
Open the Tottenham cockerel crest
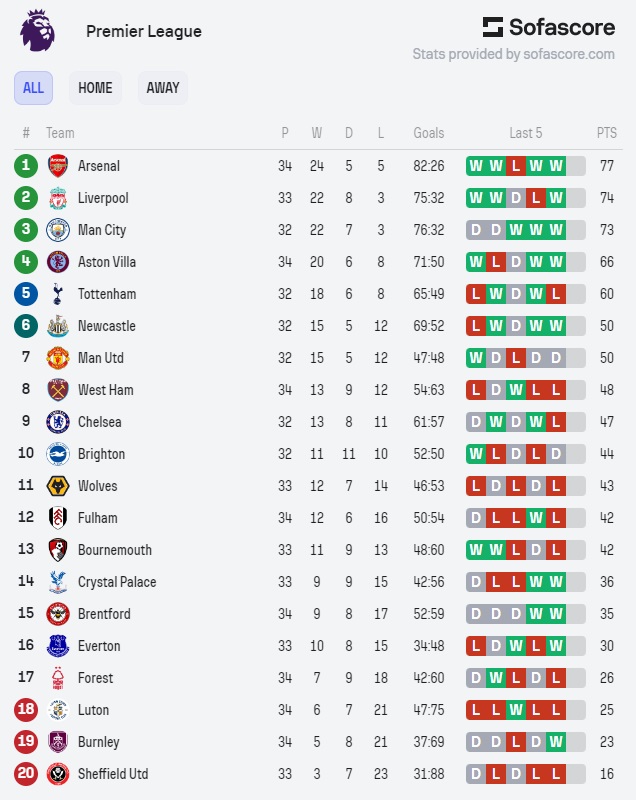click(x=58, y=294)
